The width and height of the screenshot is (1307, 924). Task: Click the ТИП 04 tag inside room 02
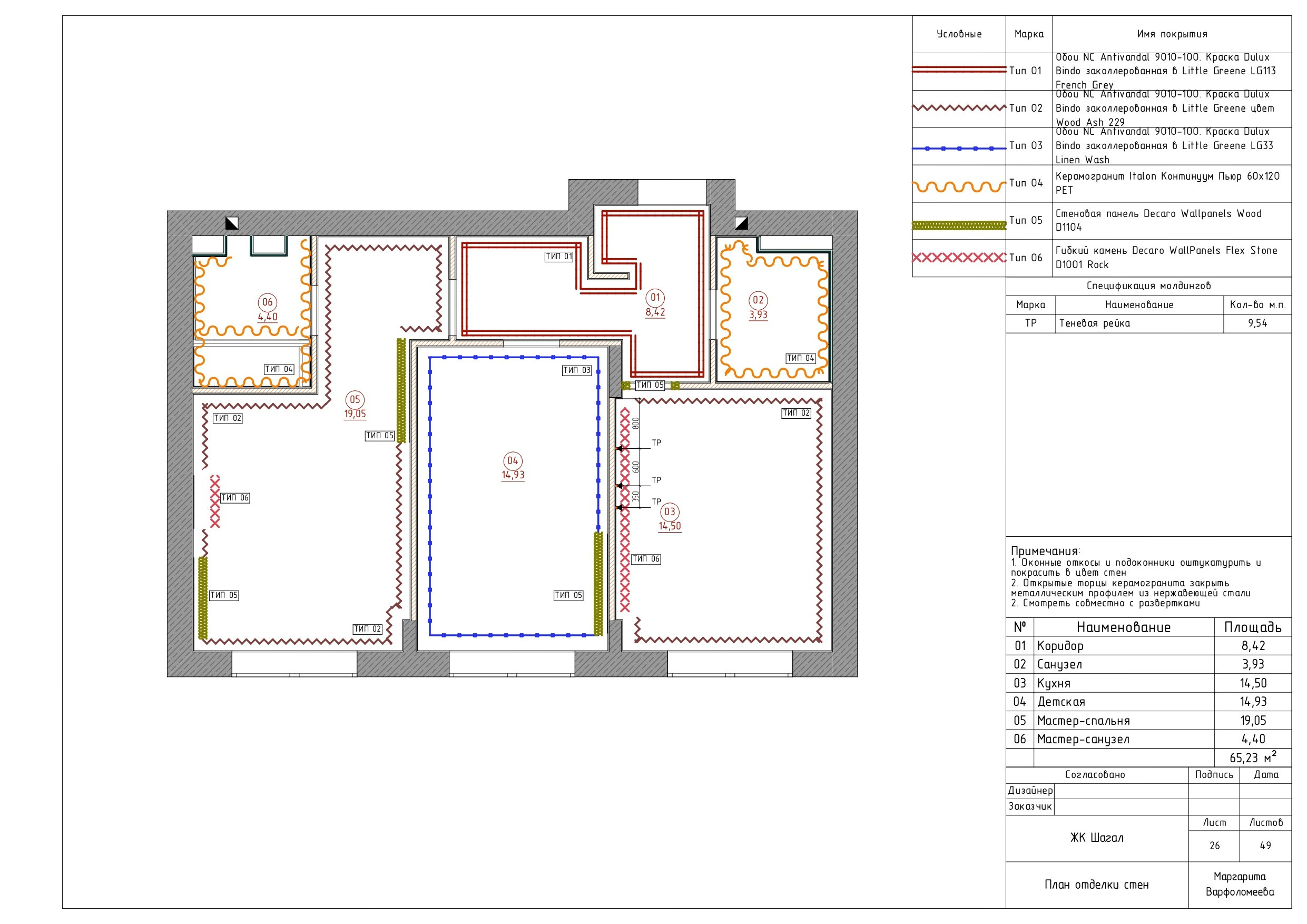tap(800, 358)
